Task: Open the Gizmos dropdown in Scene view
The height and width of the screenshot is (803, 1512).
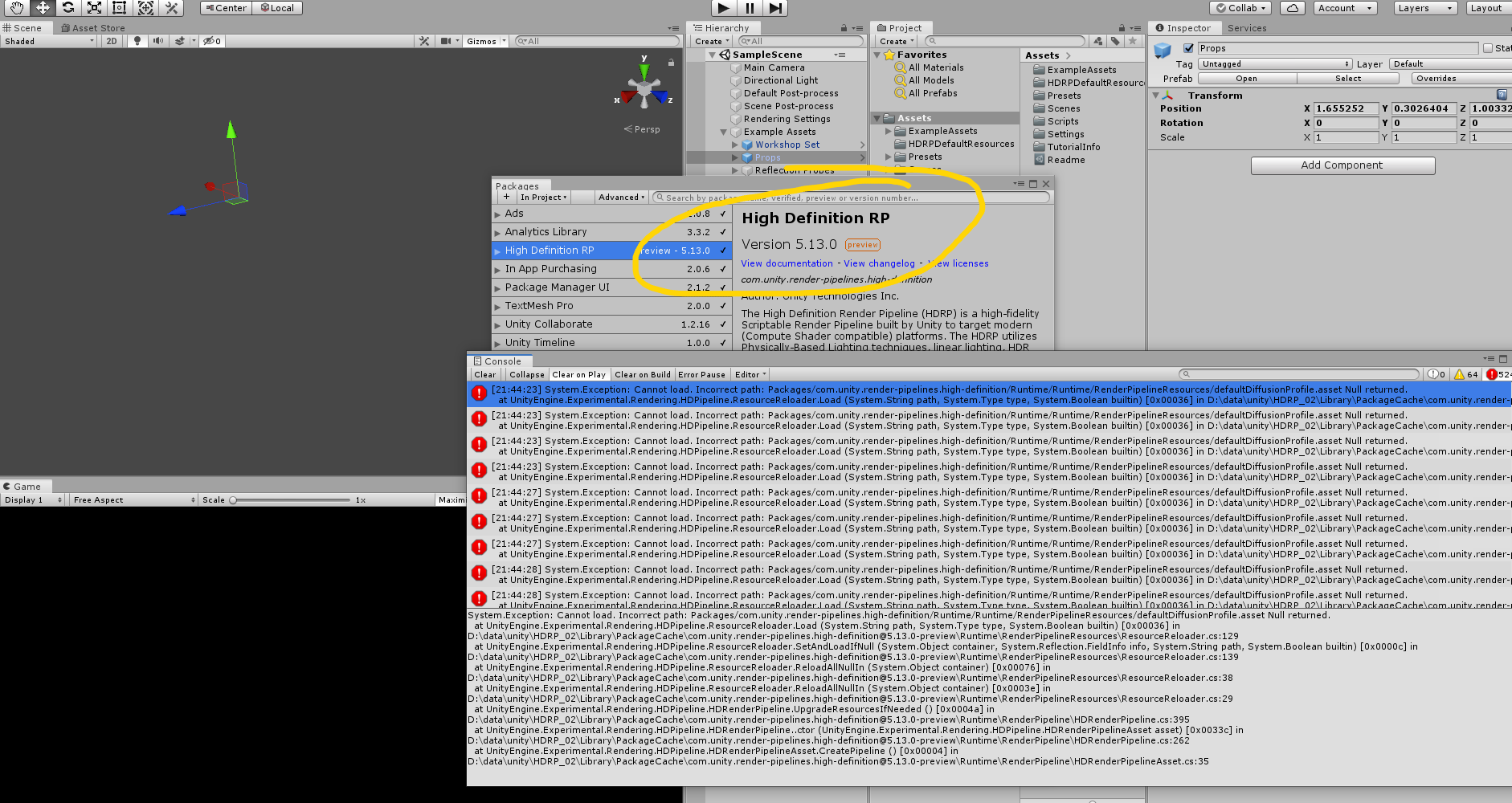Action: point(486,41)
